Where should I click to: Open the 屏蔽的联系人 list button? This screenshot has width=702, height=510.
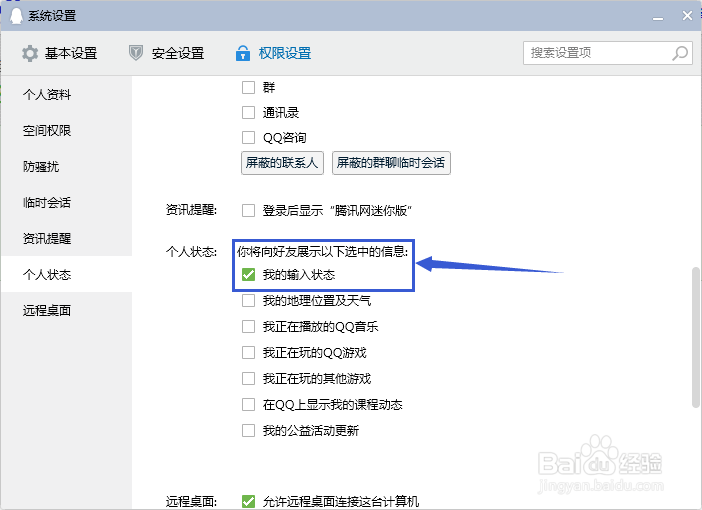point(282,163)
